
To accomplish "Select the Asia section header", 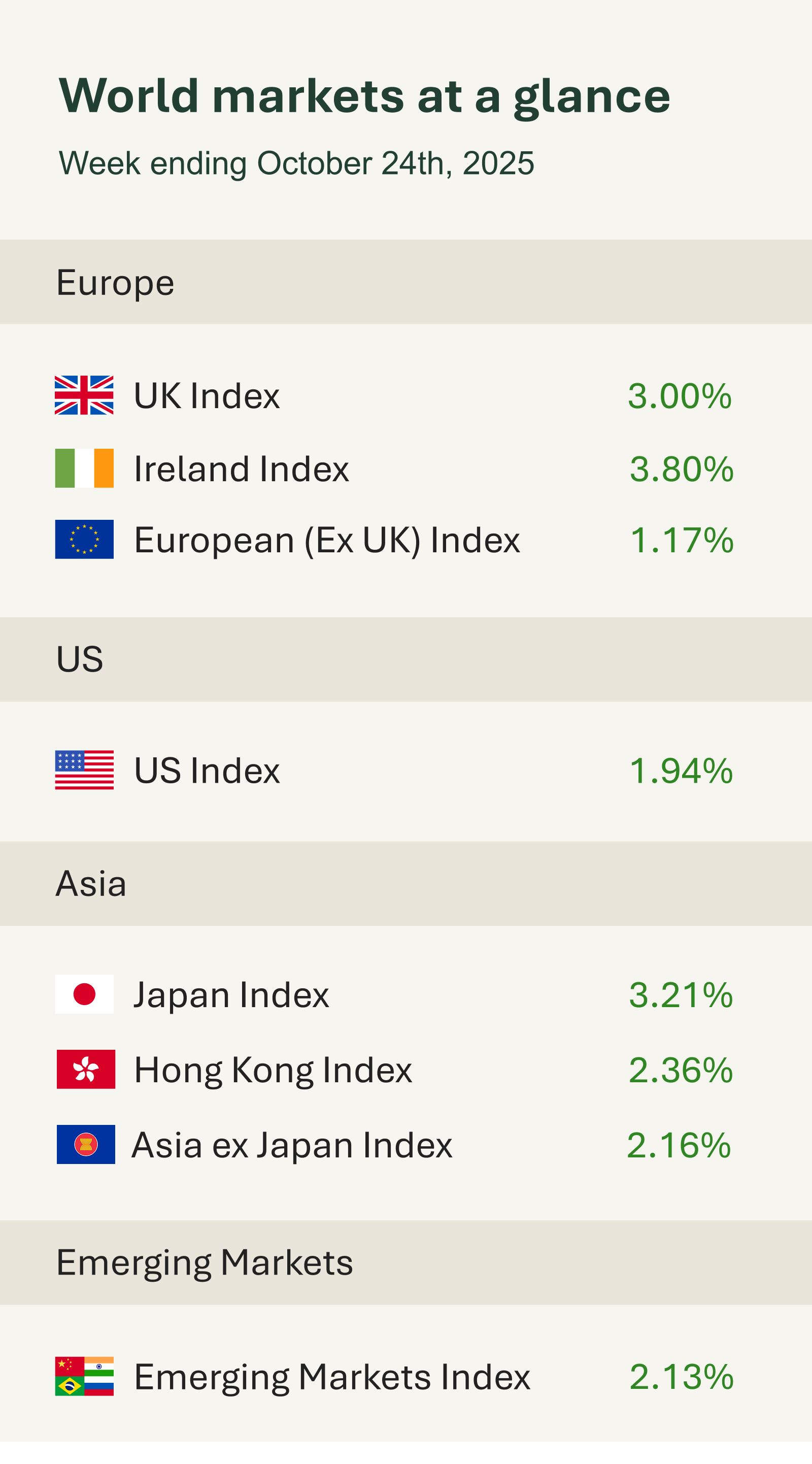I will (91, 884).
